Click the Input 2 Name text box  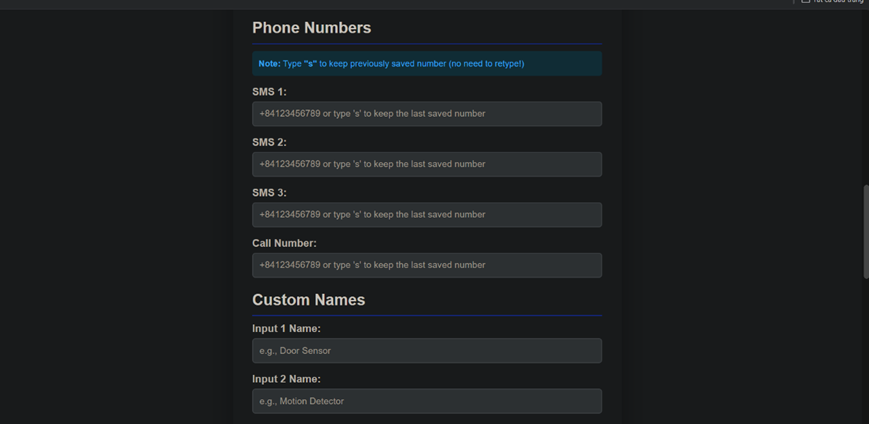tap(426, 401)
